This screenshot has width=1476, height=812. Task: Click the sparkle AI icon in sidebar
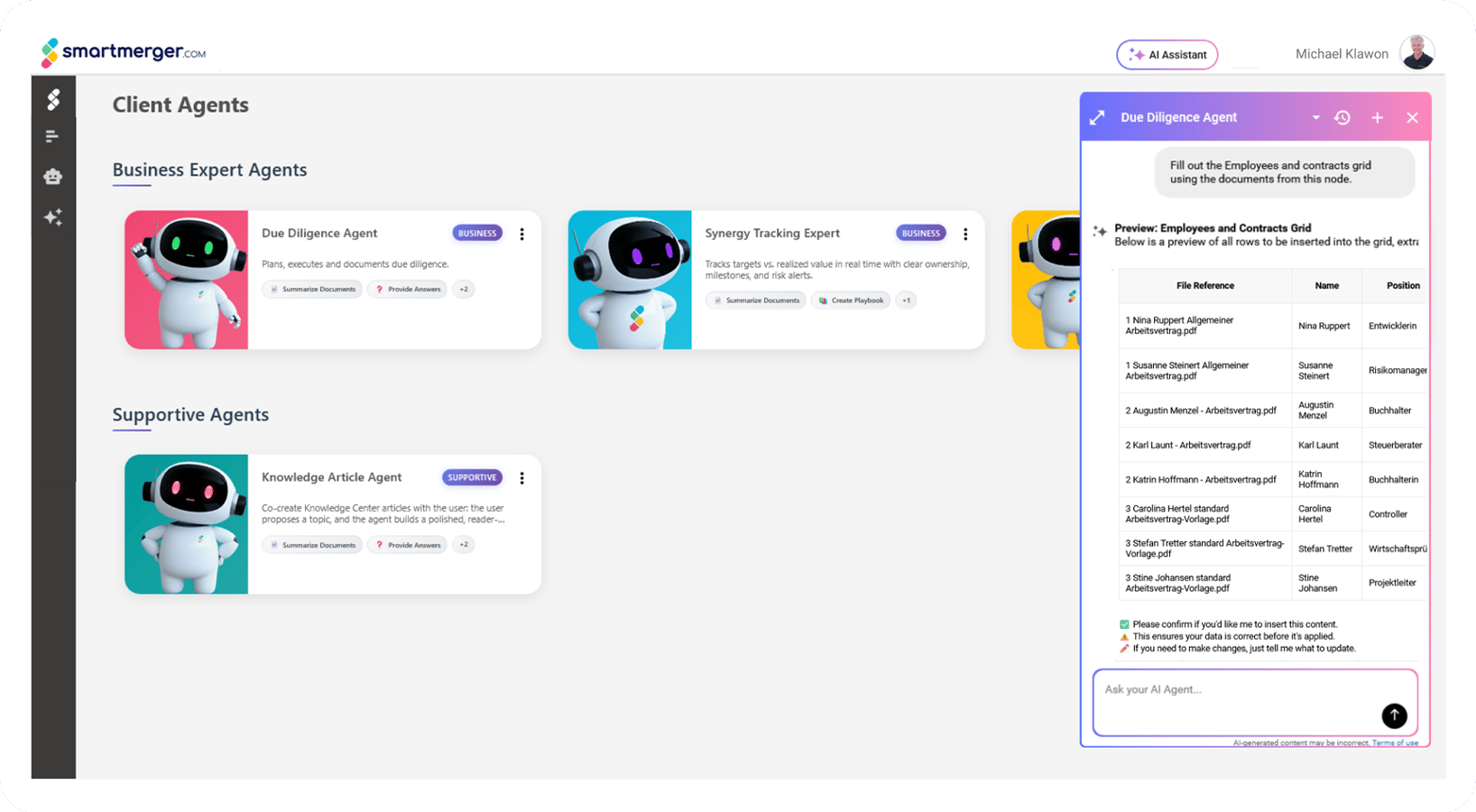click(53, 217)
